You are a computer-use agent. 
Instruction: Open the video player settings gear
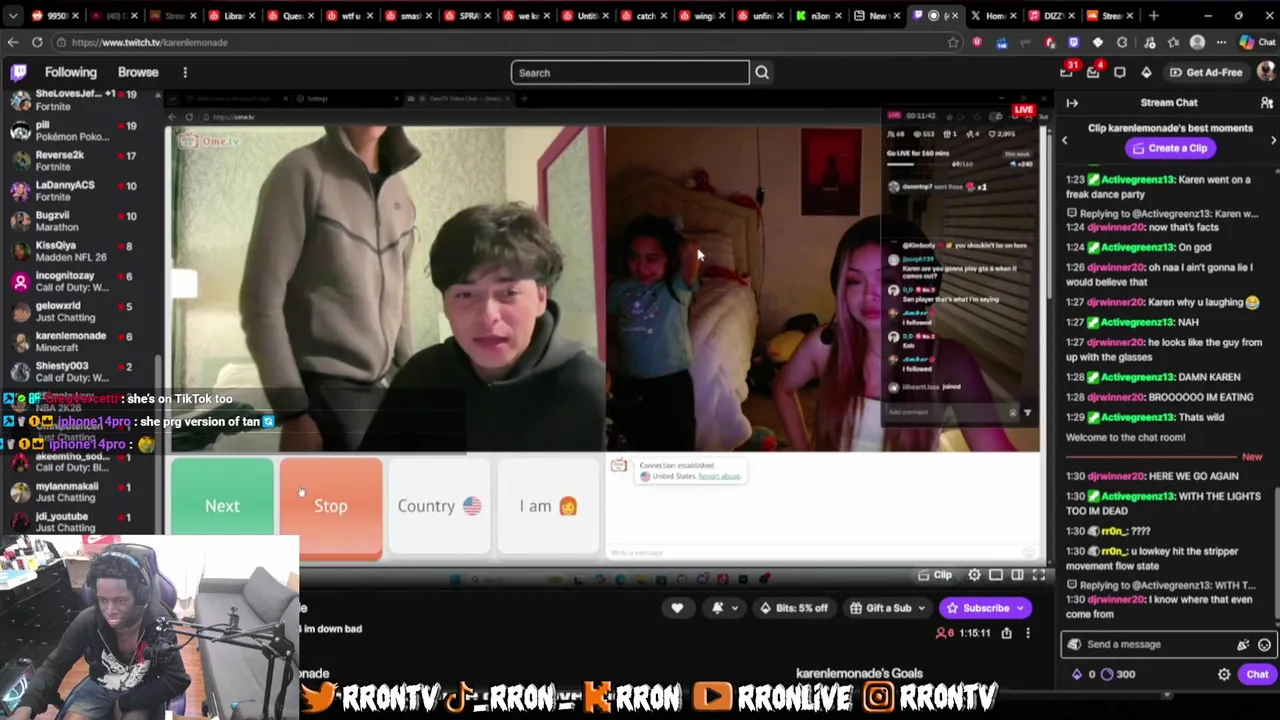974,575
